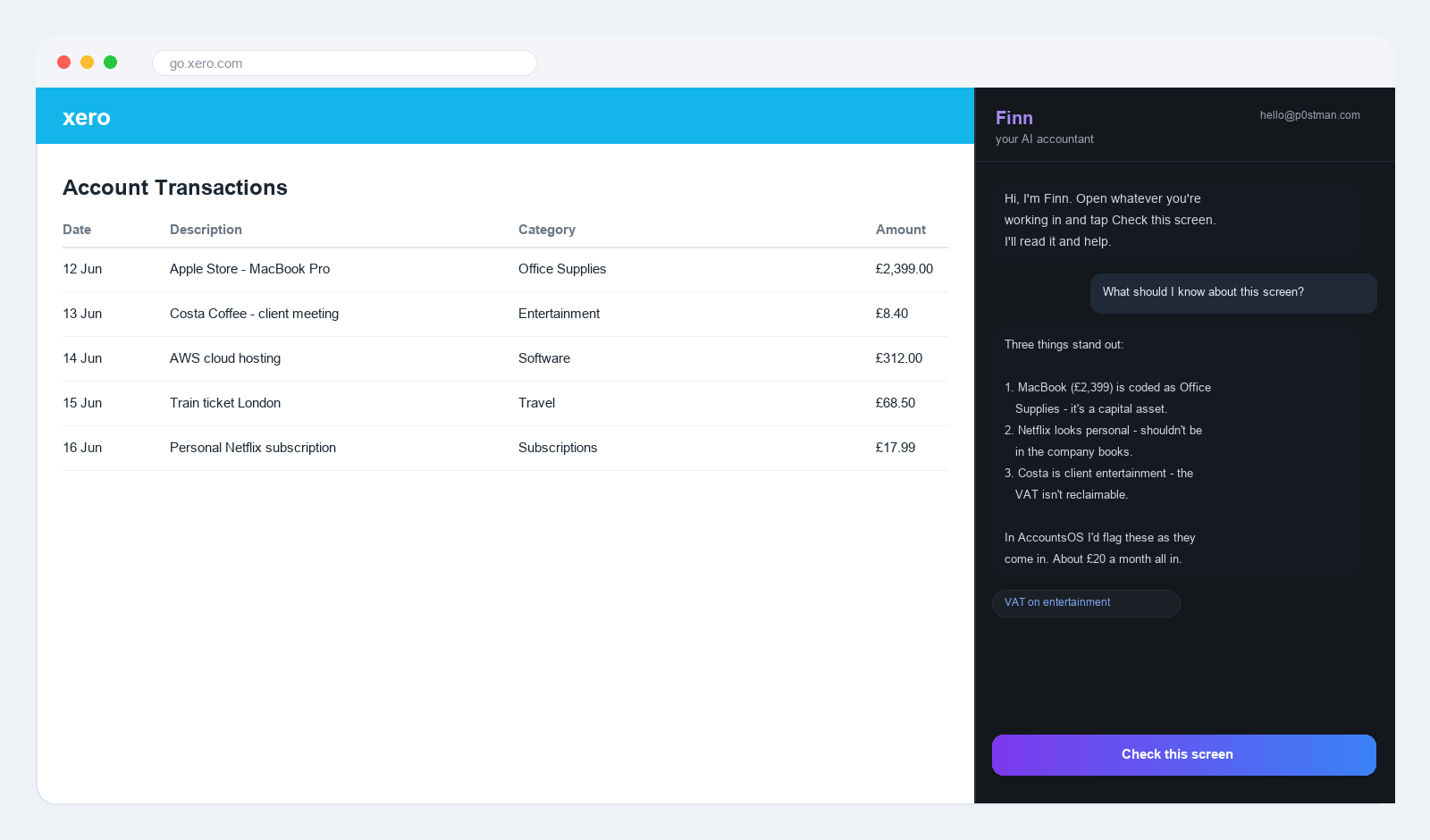Click the Description column header
The image size is (1430, 840).
[x=206, y=230]
